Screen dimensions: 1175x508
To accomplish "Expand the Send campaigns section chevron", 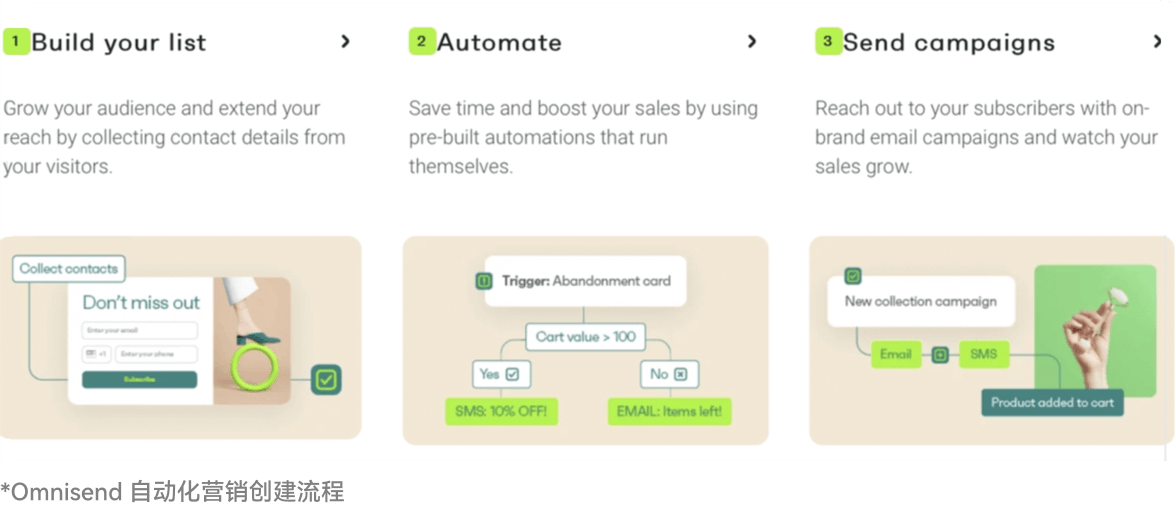I will [1157, 42].
